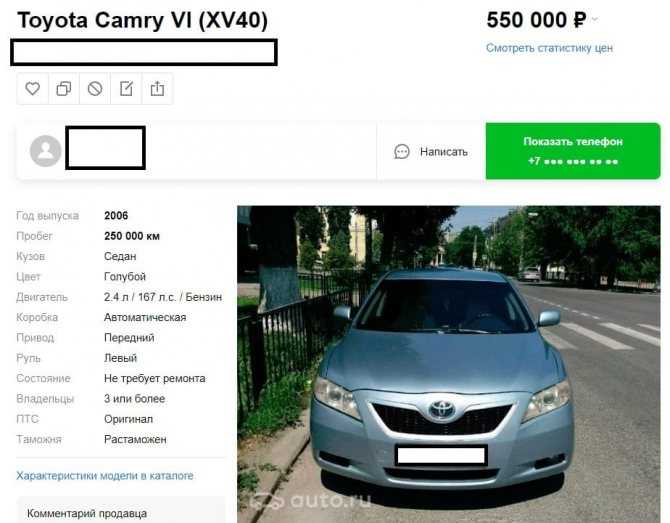Image resolution: width=670 pixels, height=523 pixels.
Task: Open Смотреть статистику цен link
Action: point(550,48)
